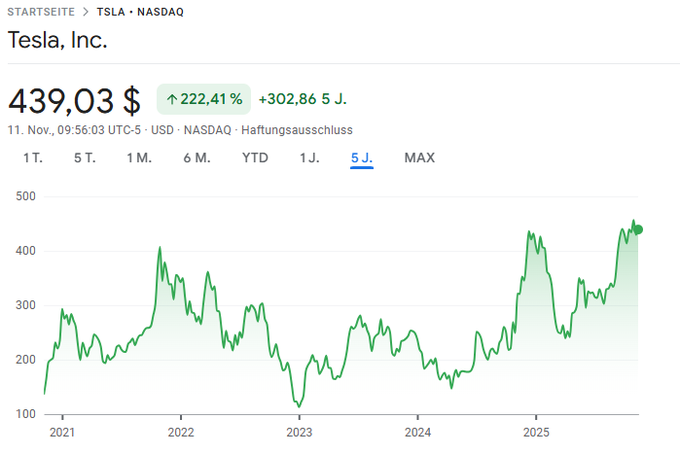Viewport: 680px width, 454px height.
Task: Click the 2024 x-axis label
Action: [x=418, y=432]
